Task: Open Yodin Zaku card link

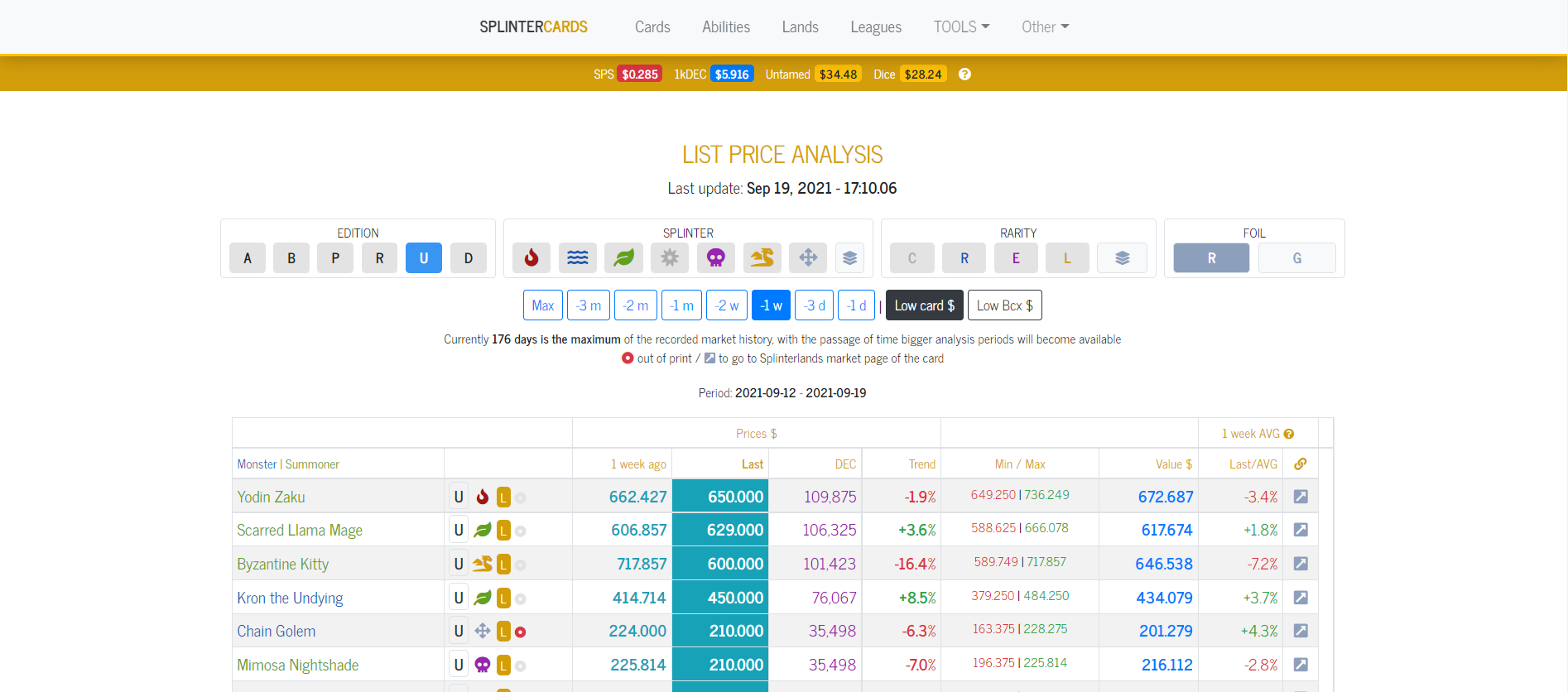Action: click(271, 497)
